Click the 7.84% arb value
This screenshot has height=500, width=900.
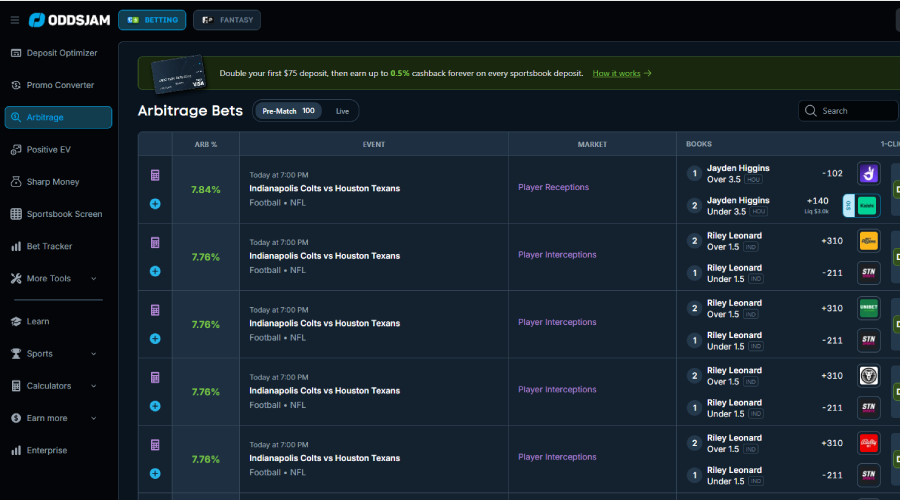(205, 189)
